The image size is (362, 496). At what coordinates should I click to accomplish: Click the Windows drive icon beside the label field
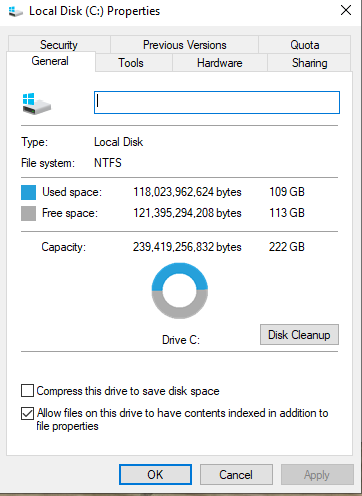click(x=36, y=104)
